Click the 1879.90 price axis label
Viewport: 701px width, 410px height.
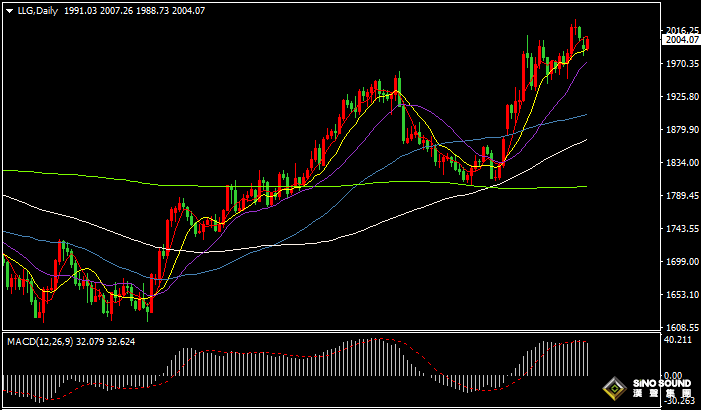(681, 130)
